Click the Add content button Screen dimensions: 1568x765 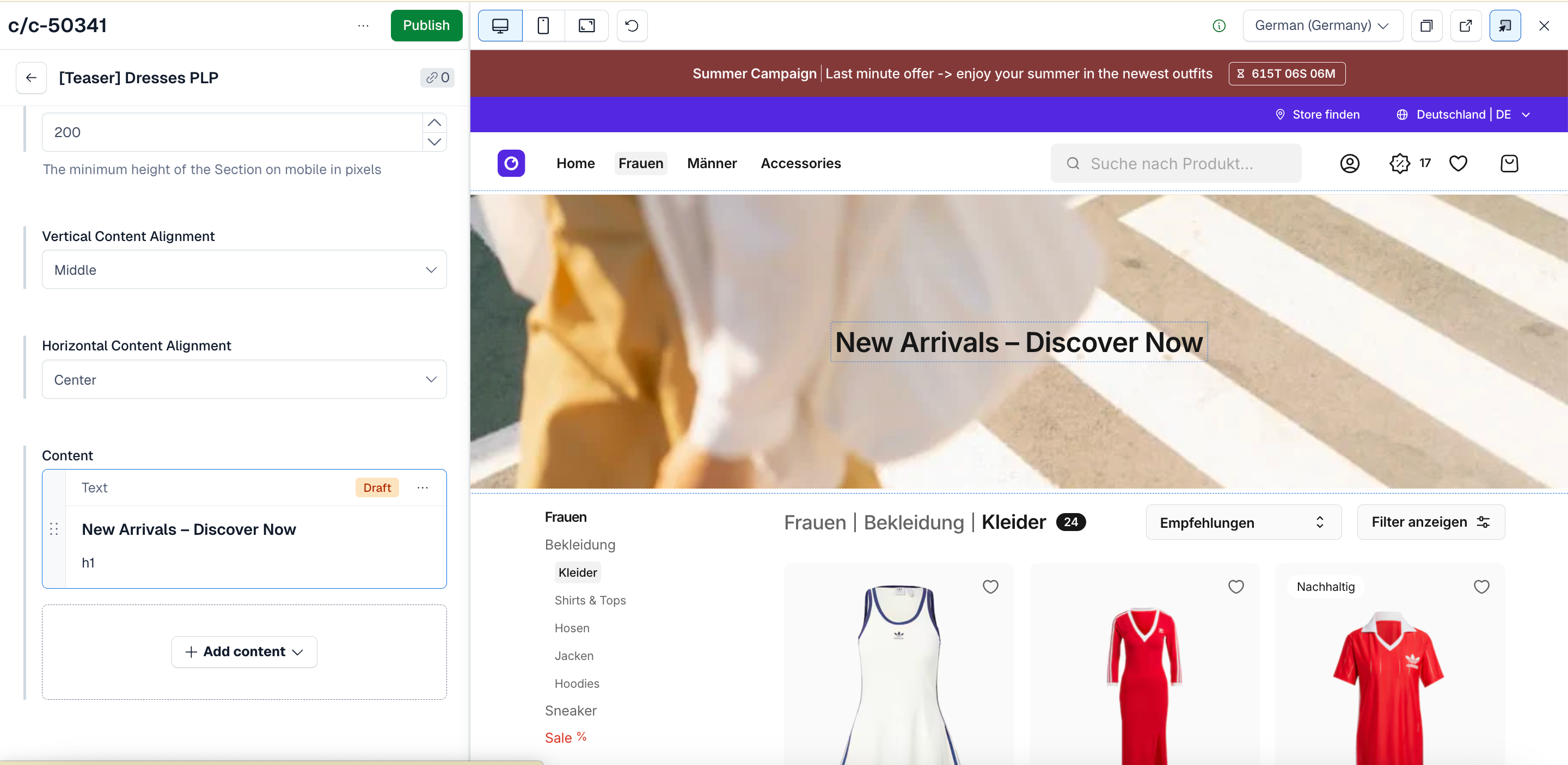pyautogui.click(x=244, y=651)
